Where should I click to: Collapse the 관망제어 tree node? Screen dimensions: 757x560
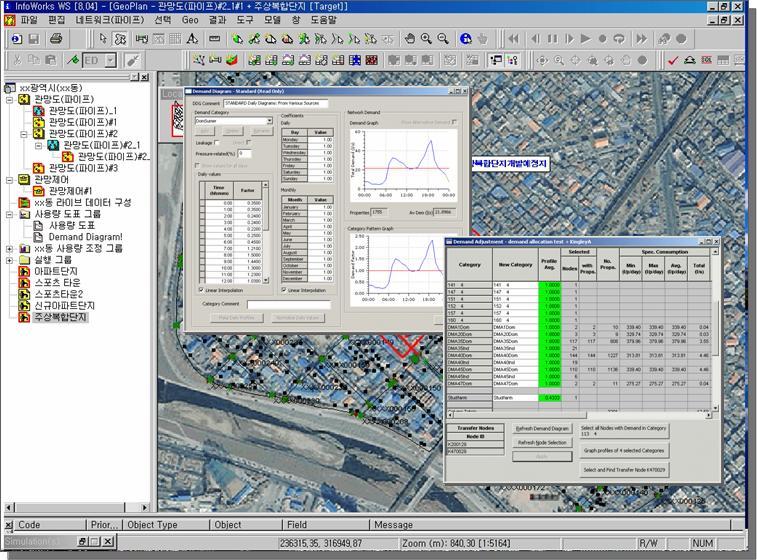click(x=10, y=180)
